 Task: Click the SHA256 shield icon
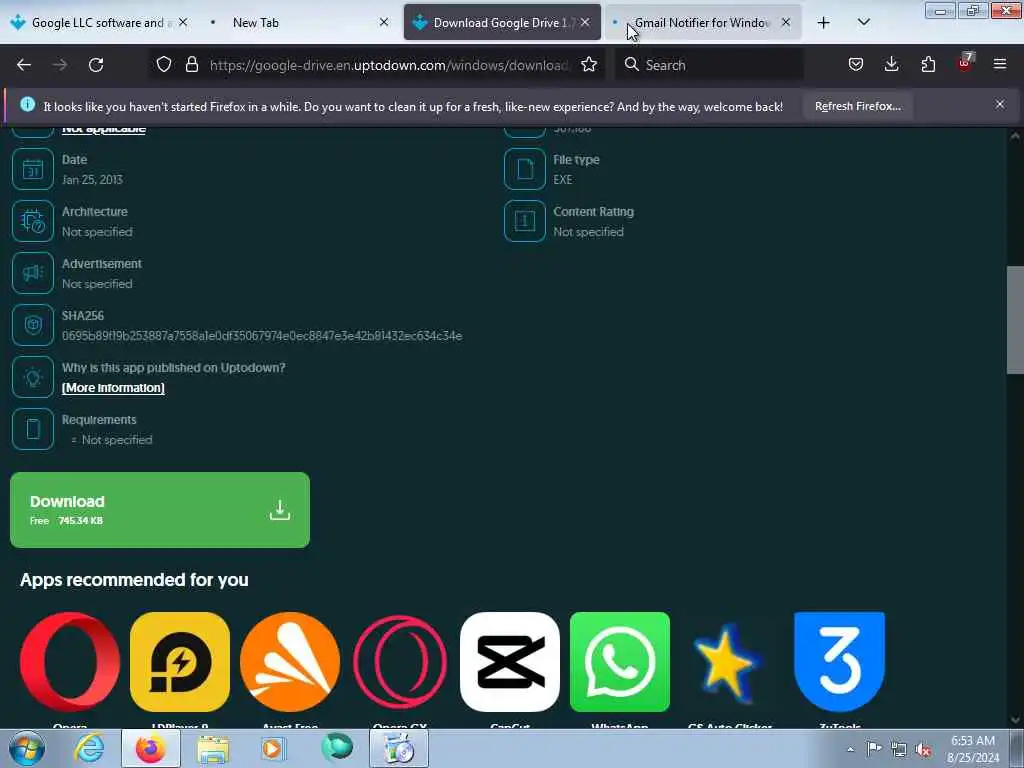[33, 325]
